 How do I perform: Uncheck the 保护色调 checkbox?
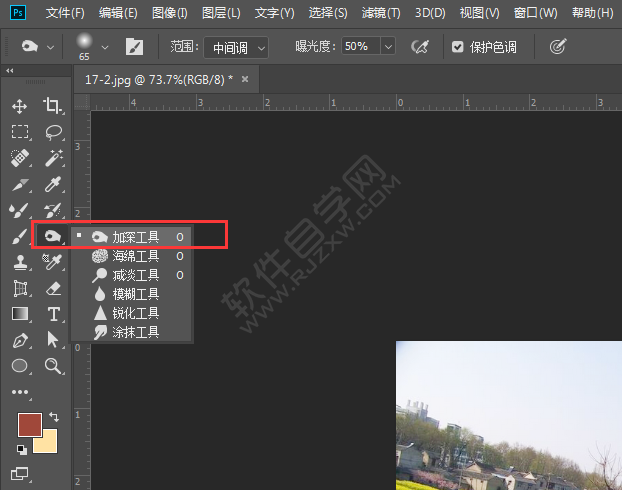(x=457, y=47)
